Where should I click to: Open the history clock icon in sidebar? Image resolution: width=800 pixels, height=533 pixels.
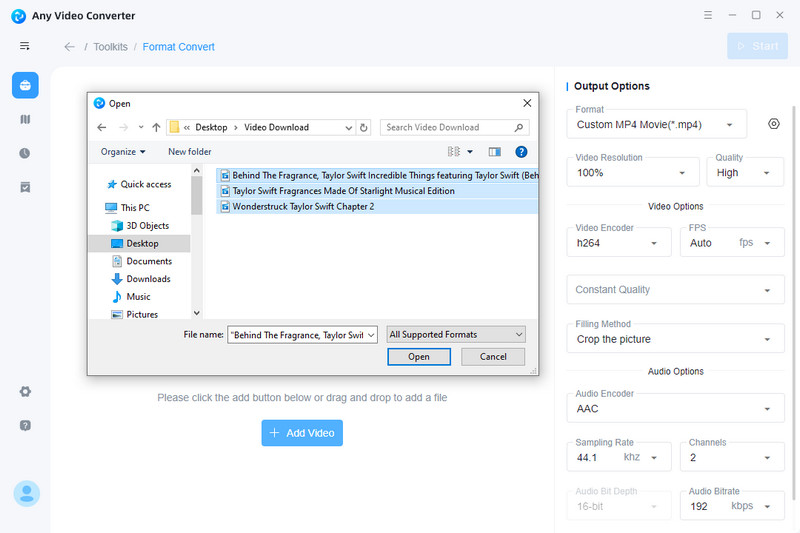click(x=25, y=153)
